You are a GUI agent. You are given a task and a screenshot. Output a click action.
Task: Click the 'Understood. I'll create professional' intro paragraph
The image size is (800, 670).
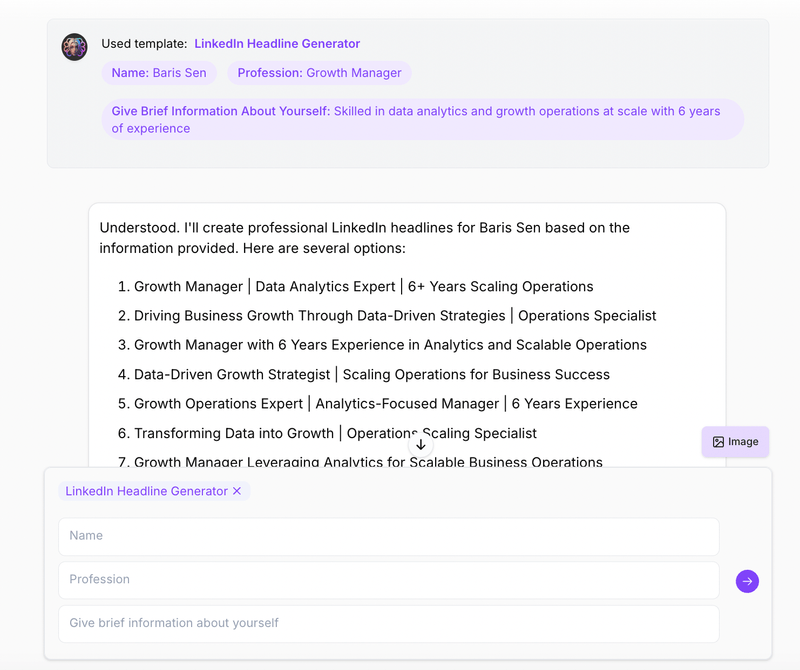point(364,238)
